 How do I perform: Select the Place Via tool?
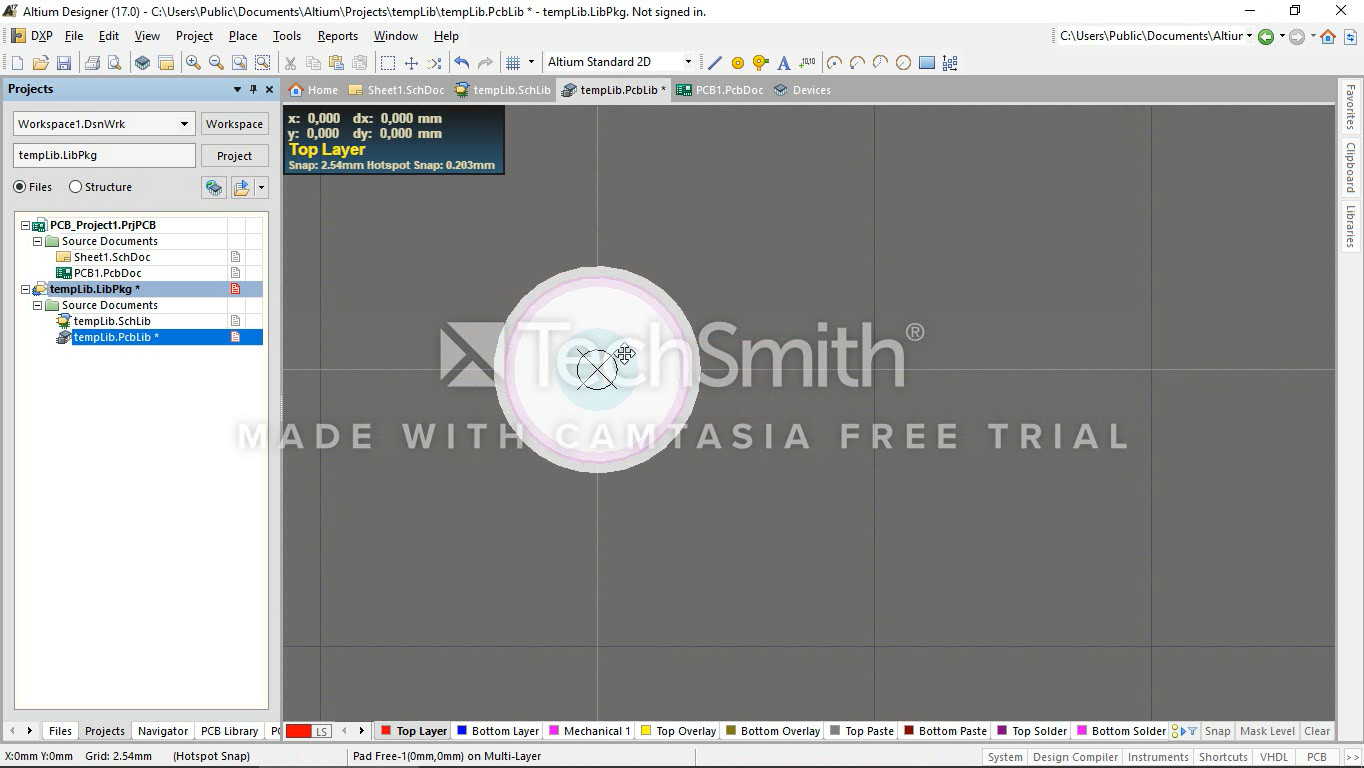coord(761,63)
